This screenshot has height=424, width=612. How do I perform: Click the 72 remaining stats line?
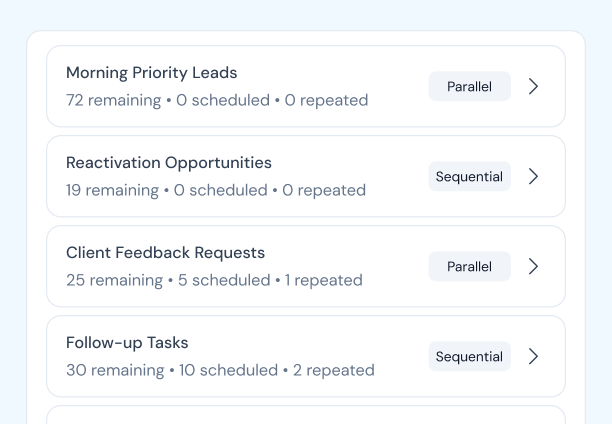pyautogui.click(x=217, y=100)
